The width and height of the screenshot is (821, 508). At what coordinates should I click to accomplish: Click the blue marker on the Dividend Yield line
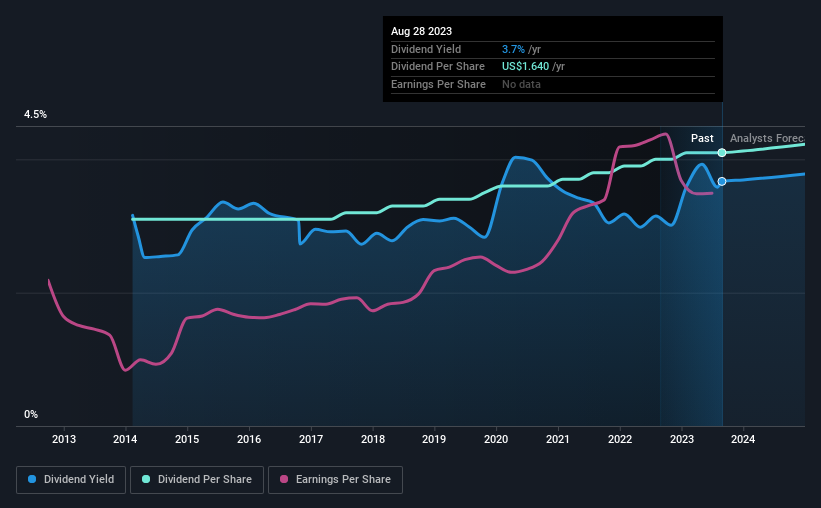pyautogui.click(x=722, y=181)
